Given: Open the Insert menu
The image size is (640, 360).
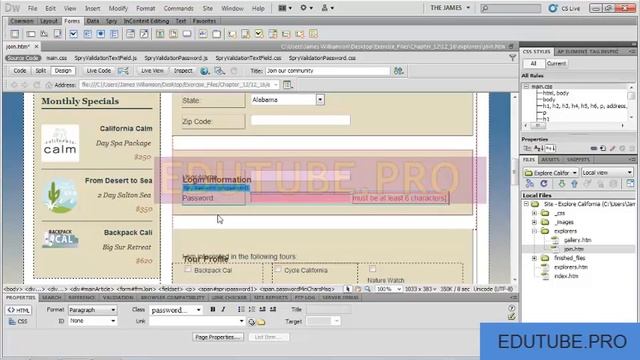Looking at the screenshot, I should point(92,8).
